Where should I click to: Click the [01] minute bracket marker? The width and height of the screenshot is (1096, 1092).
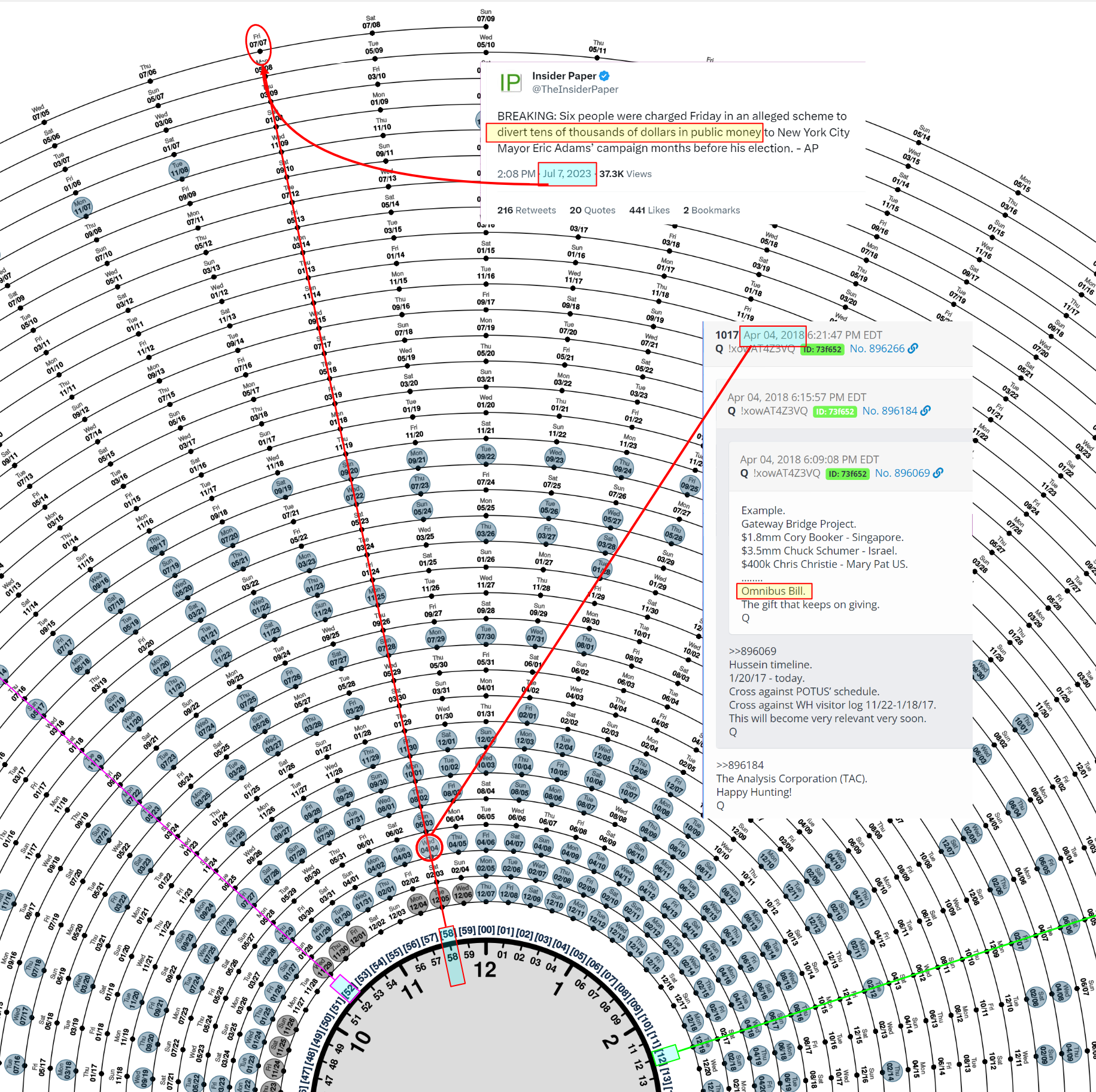[505, 931]
